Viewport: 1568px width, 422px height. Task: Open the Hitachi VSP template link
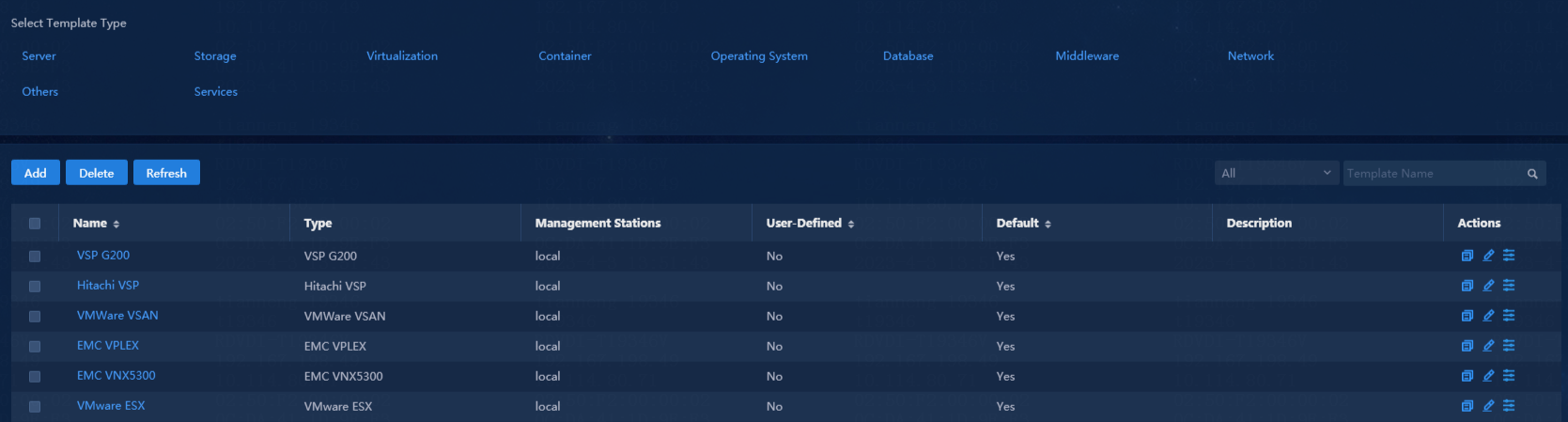(108, 286)
